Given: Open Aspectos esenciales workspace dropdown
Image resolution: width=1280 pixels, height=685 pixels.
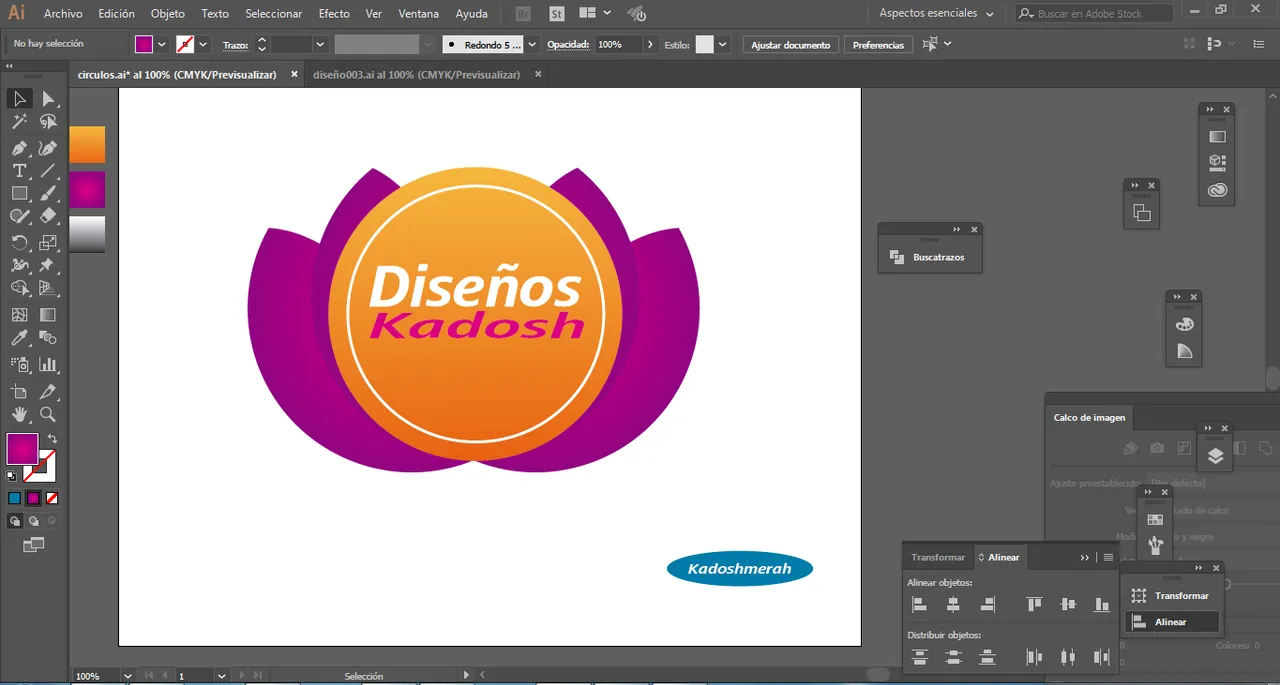Looking at the screenshot, I should (x=936, y=13).
